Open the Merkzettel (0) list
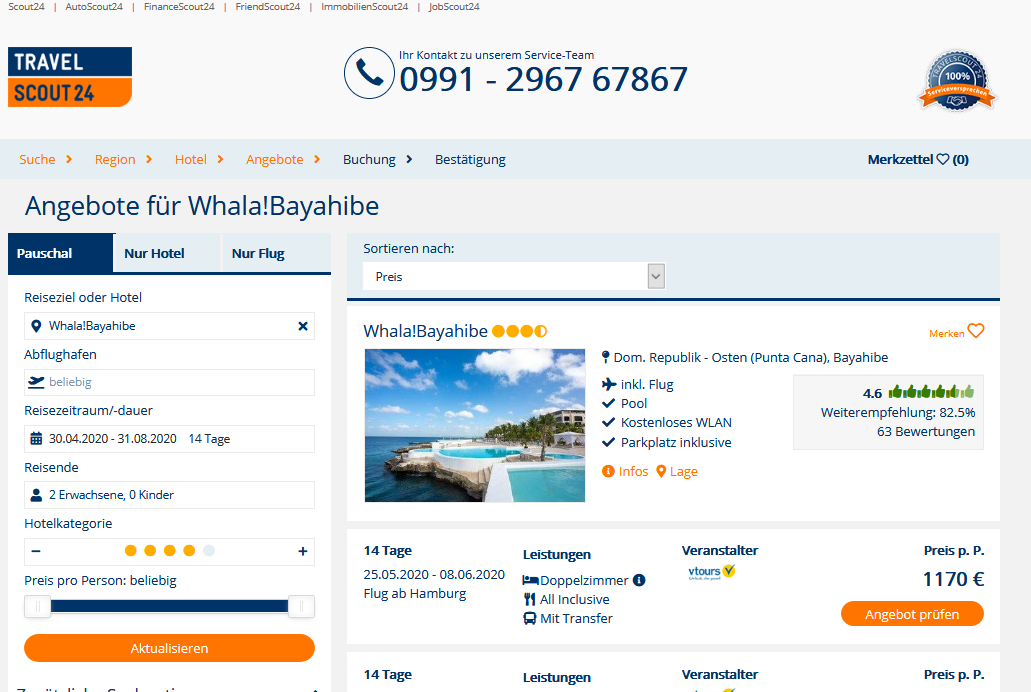Screen dimensions: 1031x692 point(918,159)
